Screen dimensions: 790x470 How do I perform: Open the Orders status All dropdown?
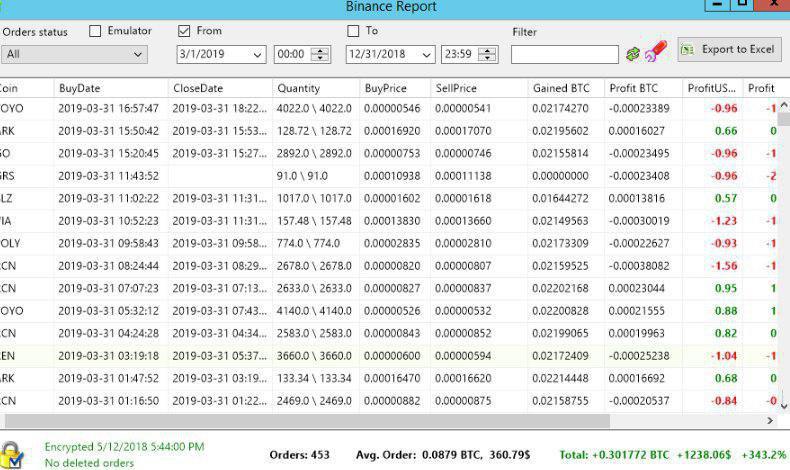(x=74, y=54)
